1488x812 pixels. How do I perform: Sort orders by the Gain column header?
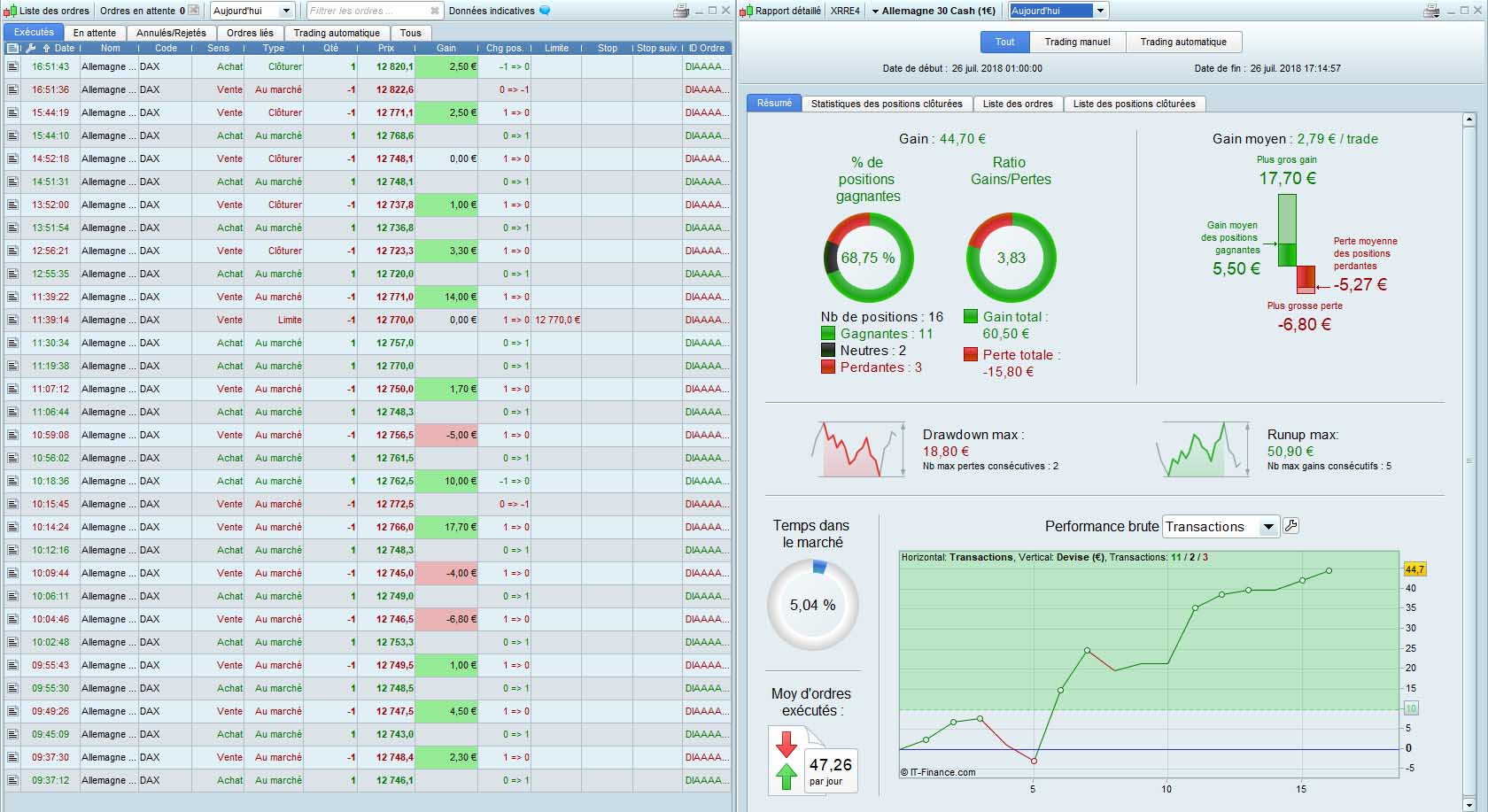[x=446, y=48]
